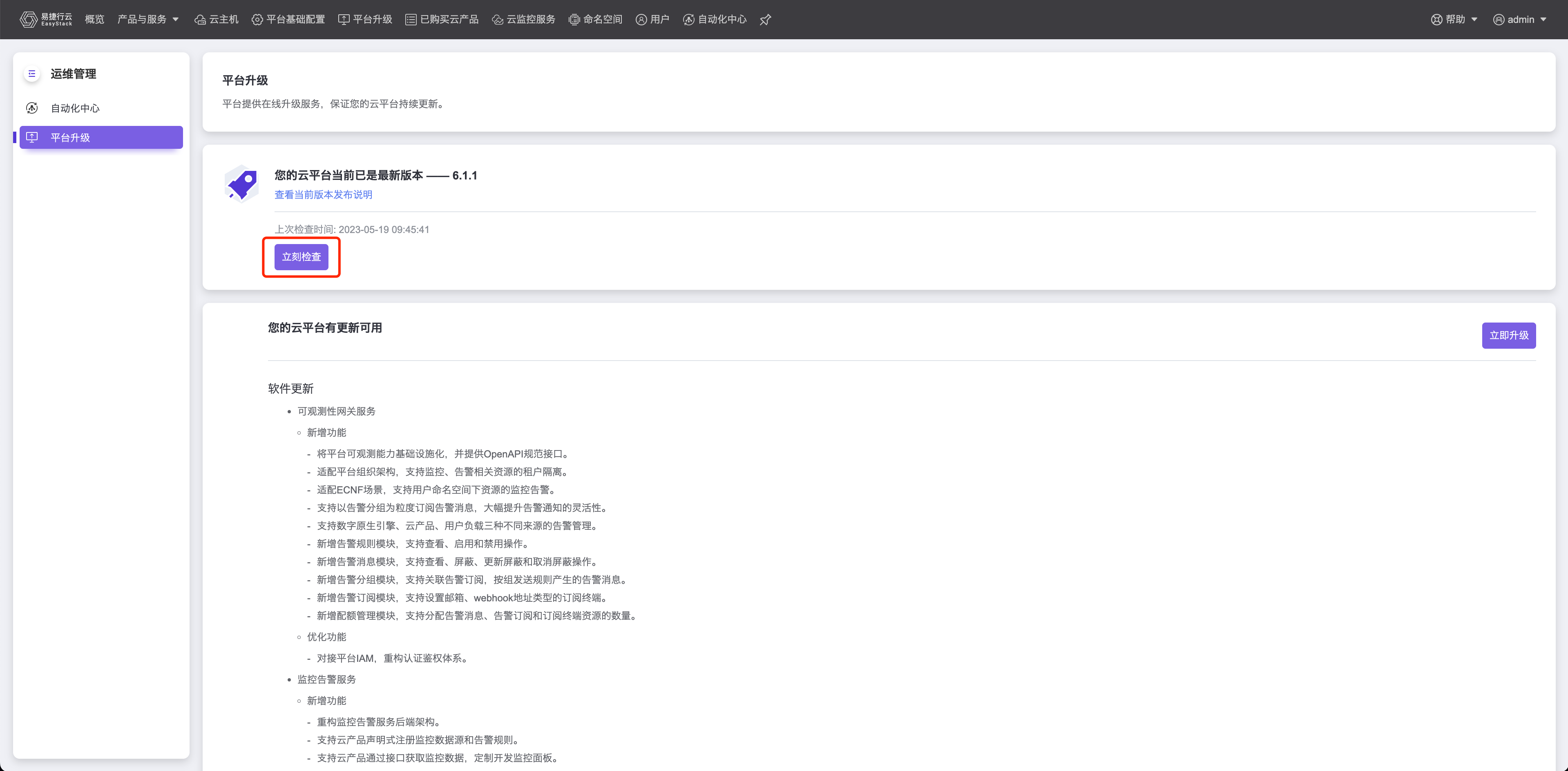Open 查看当前版本发布说明 link
Screen dimensions: 1568x771
pos(323,195)
